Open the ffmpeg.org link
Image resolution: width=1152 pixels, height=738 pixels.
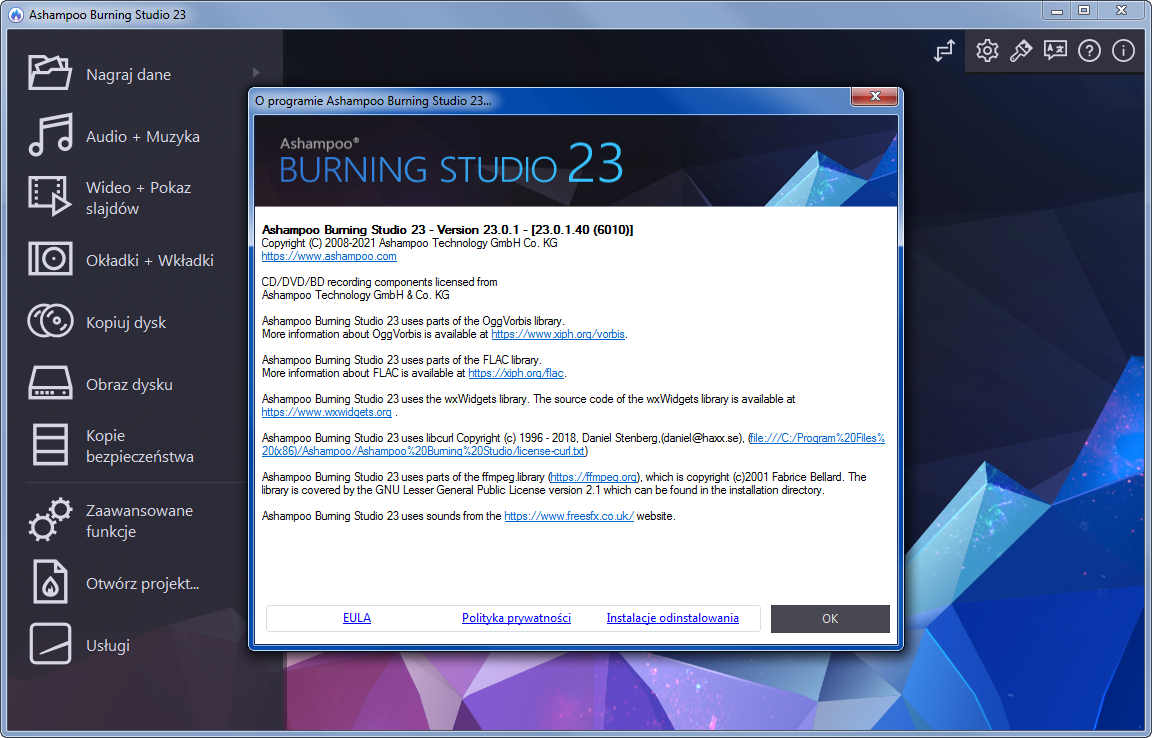594,477
